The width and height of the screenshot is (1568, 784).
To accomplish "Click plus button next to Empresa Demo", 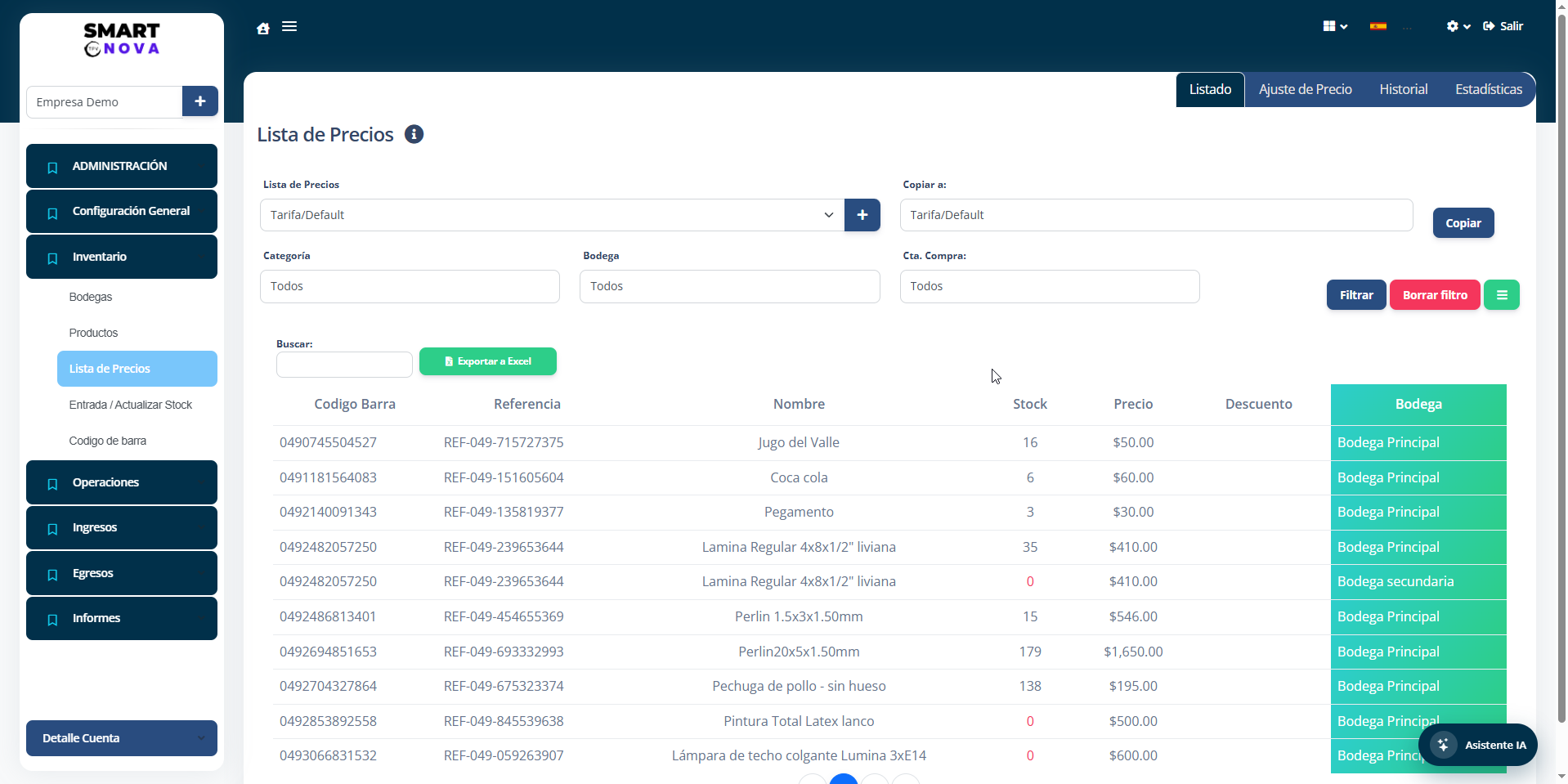I will (200, 101).
